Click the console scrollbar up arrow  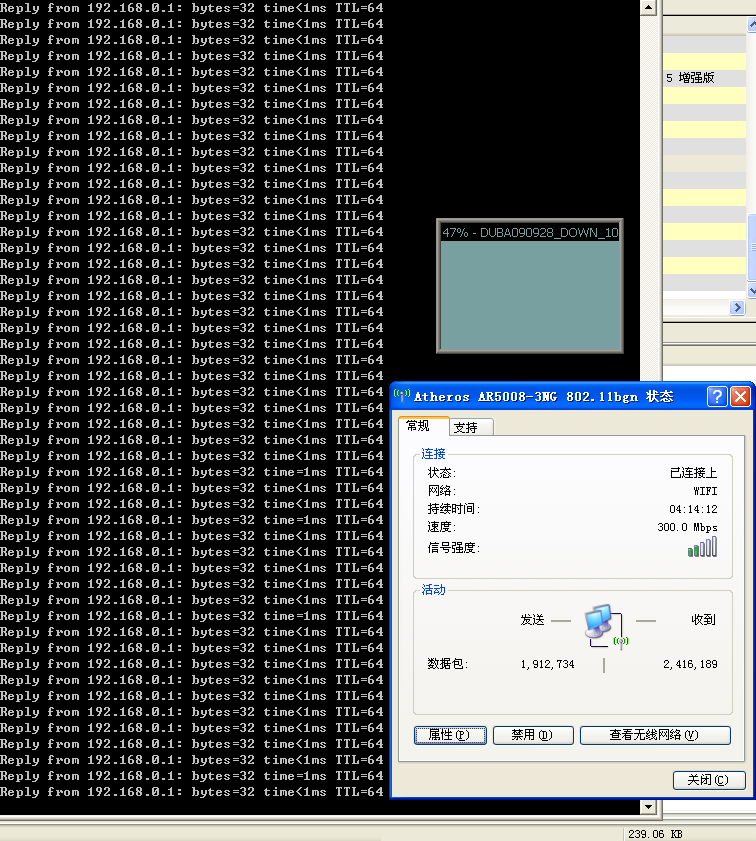[x=648, y=8]
